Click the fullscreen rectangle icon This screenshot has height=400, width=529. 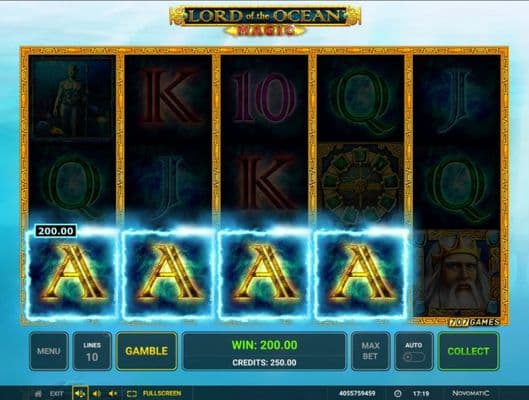pyautogui.click(x=132, y=394)
